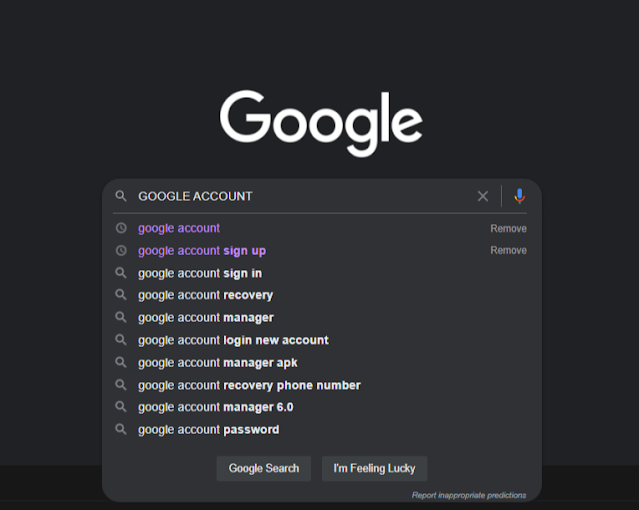Choose 'google account recovery' suggestion
This screenshot has height=510, width=639.
322,295
